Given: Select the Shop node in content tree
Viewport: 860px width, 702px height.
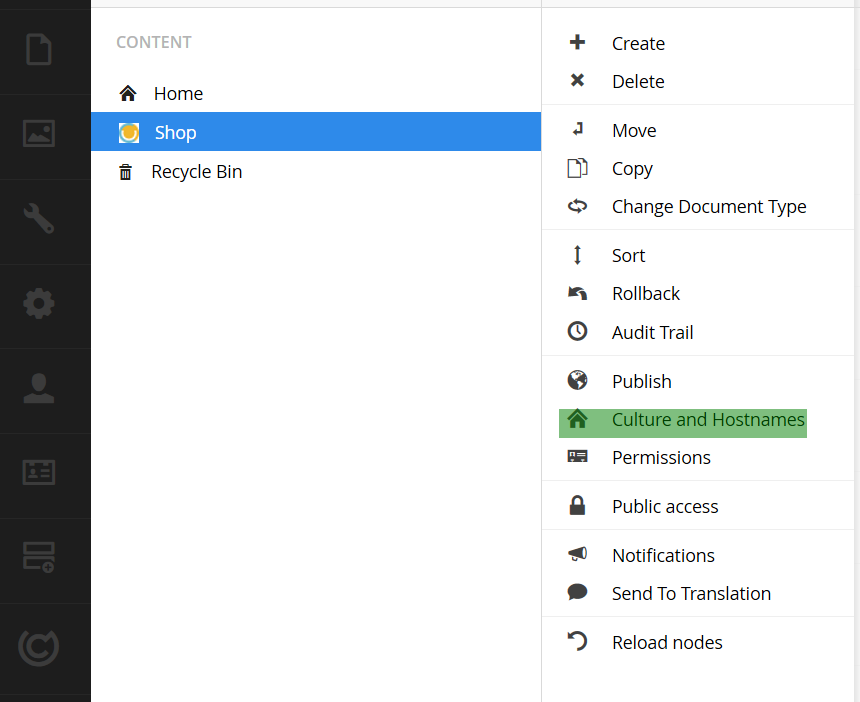Looking at the screenshot, I should point(316,132).
